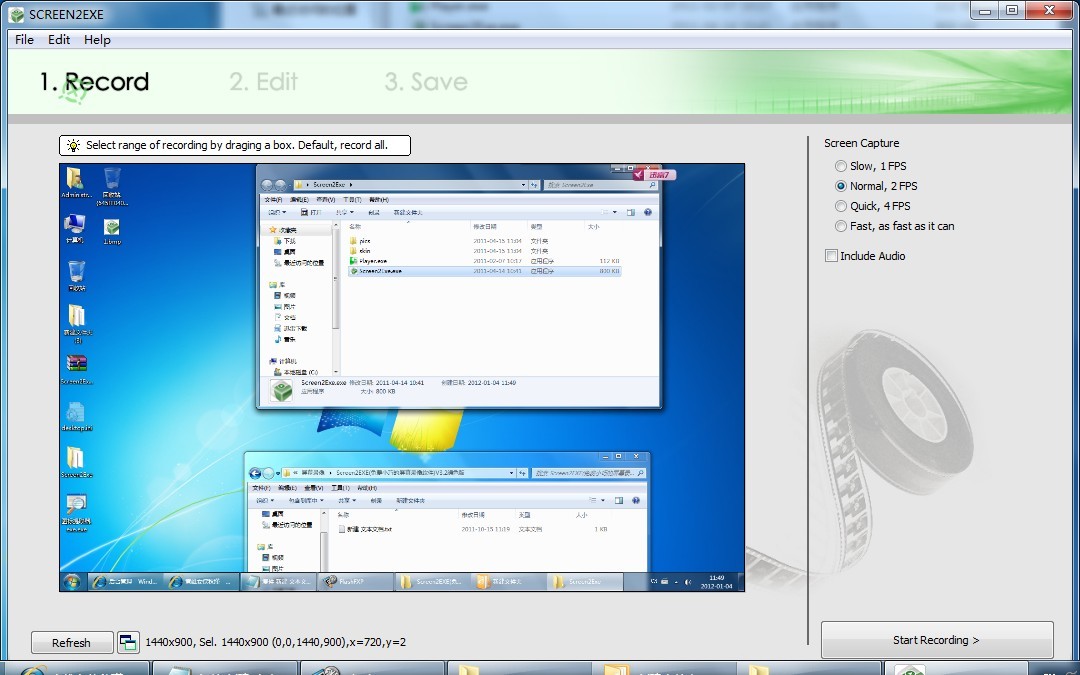Select the Slow, 1 FPS option
Image resolution: width=1080 pixels, height=675 pixels.
pos(841,166)
